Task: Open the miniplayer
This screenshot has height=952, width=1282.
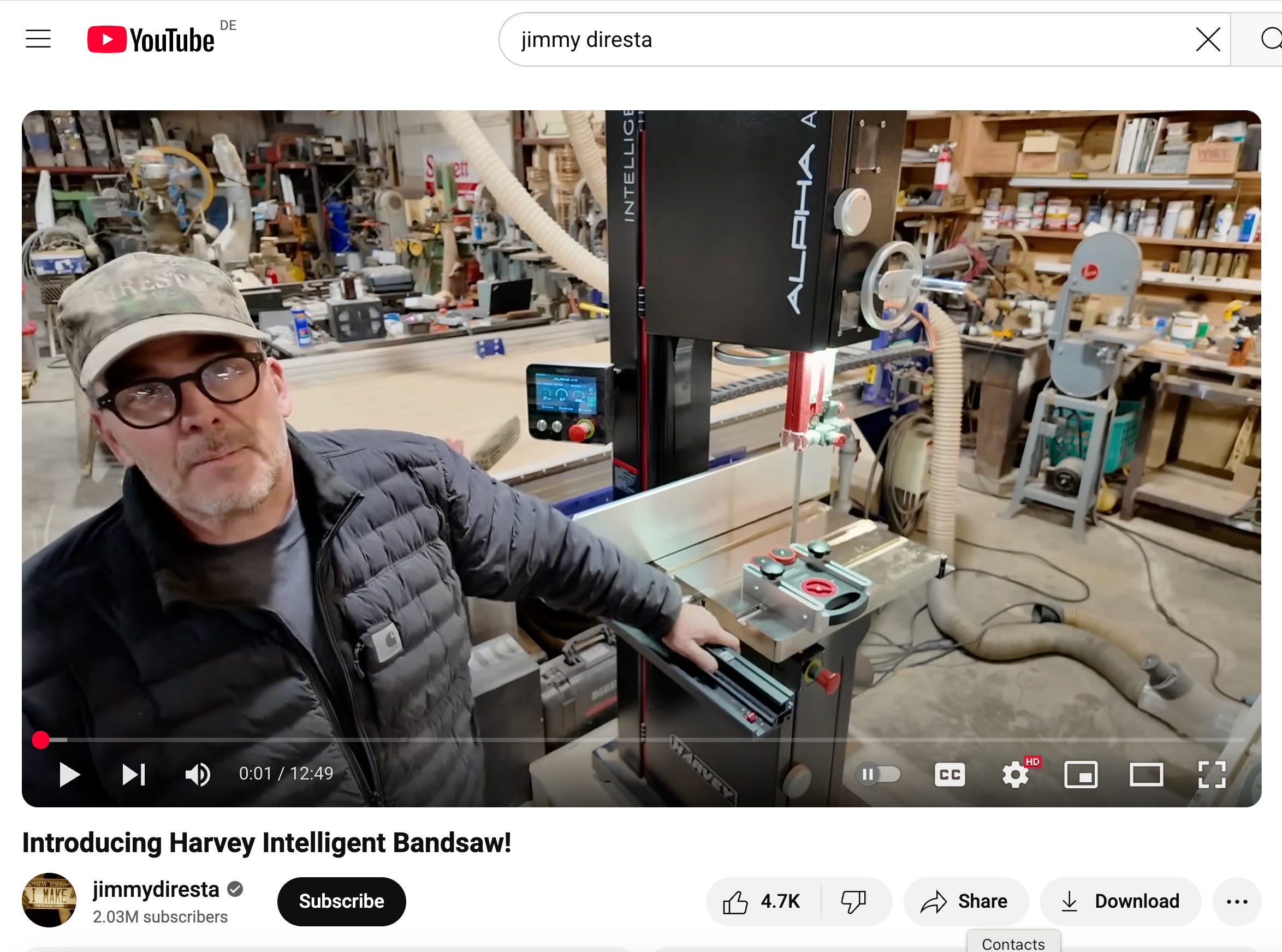Action: 1081,775
